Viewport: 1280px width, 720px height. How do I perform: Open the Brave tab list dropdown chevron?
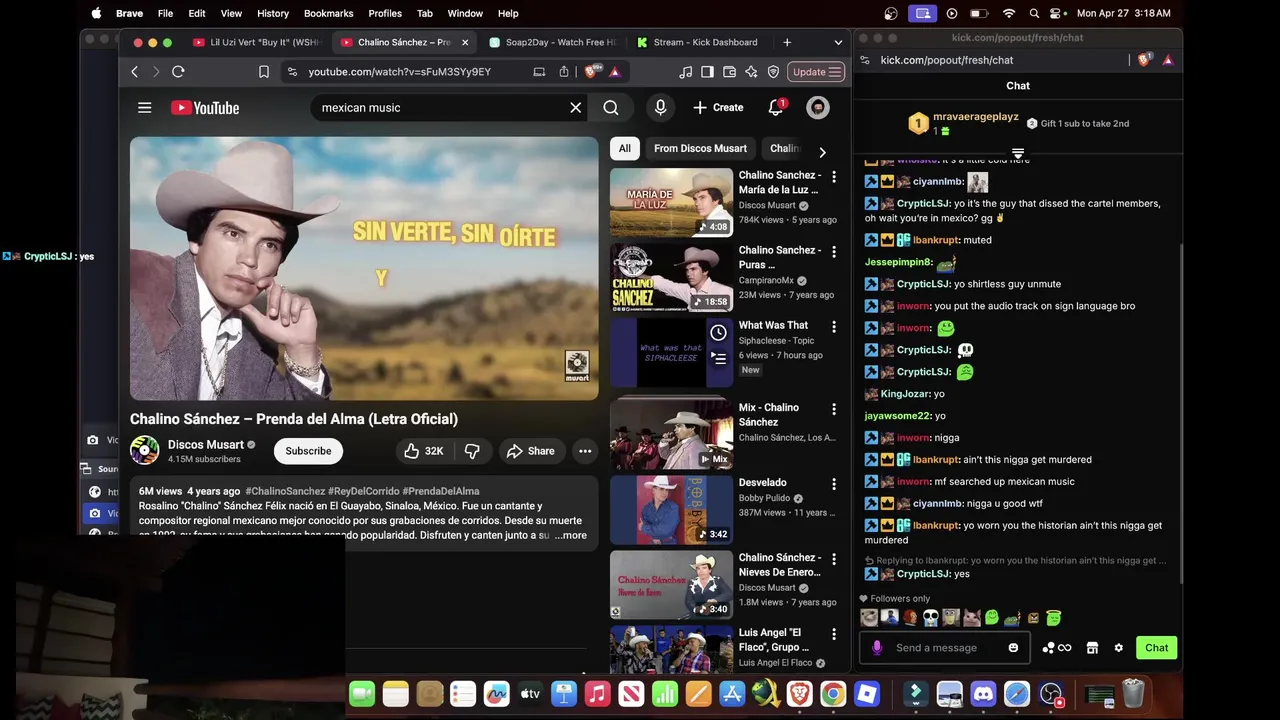pos(838,42)
